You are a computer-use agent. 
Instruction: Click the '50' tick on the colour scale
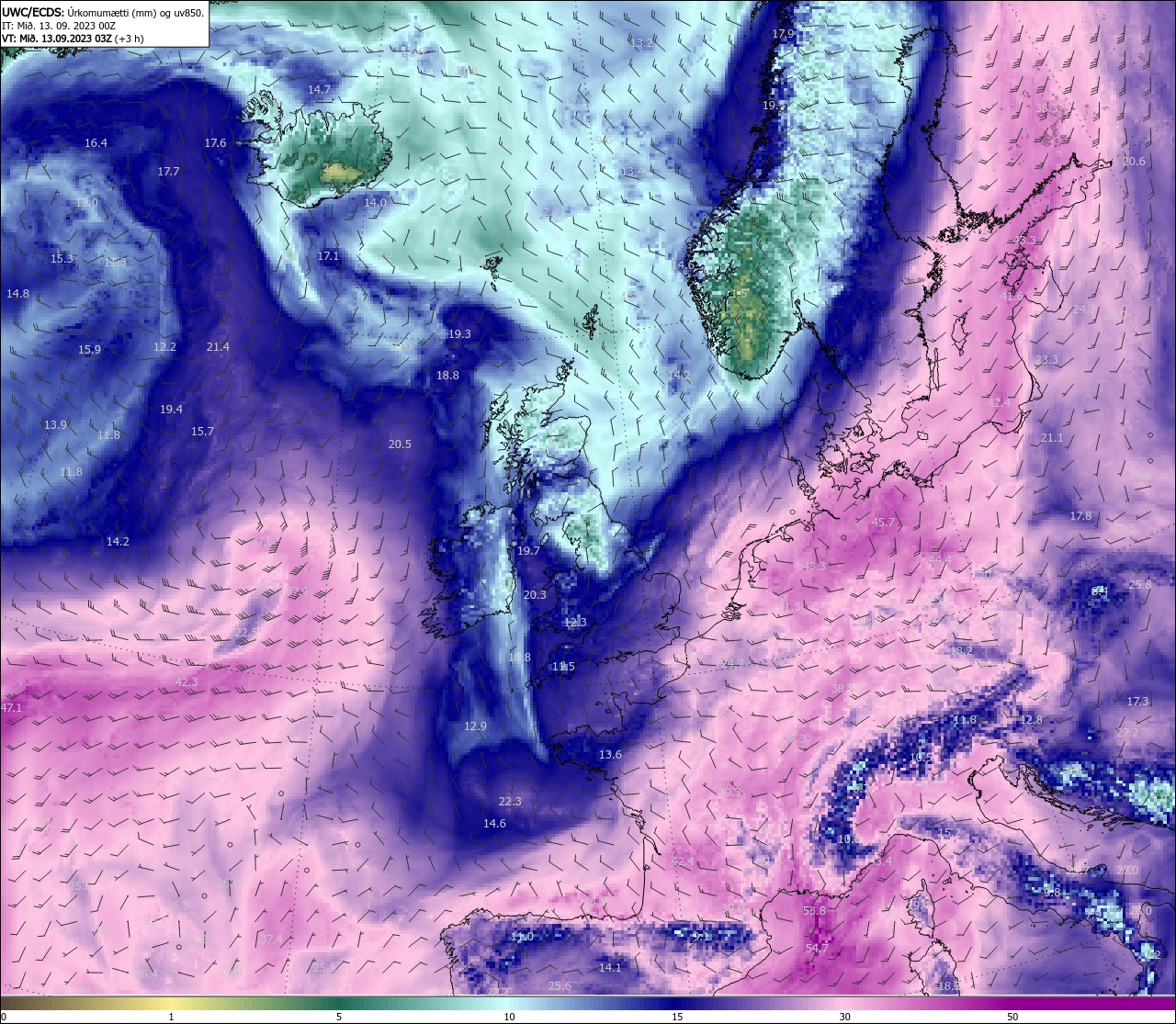tap(1012, 1017)
